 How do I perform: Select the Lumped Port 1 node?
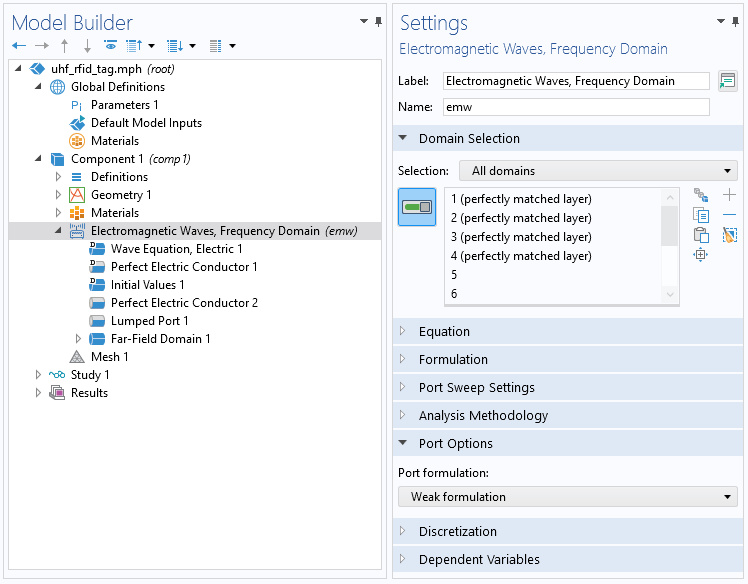149,321
